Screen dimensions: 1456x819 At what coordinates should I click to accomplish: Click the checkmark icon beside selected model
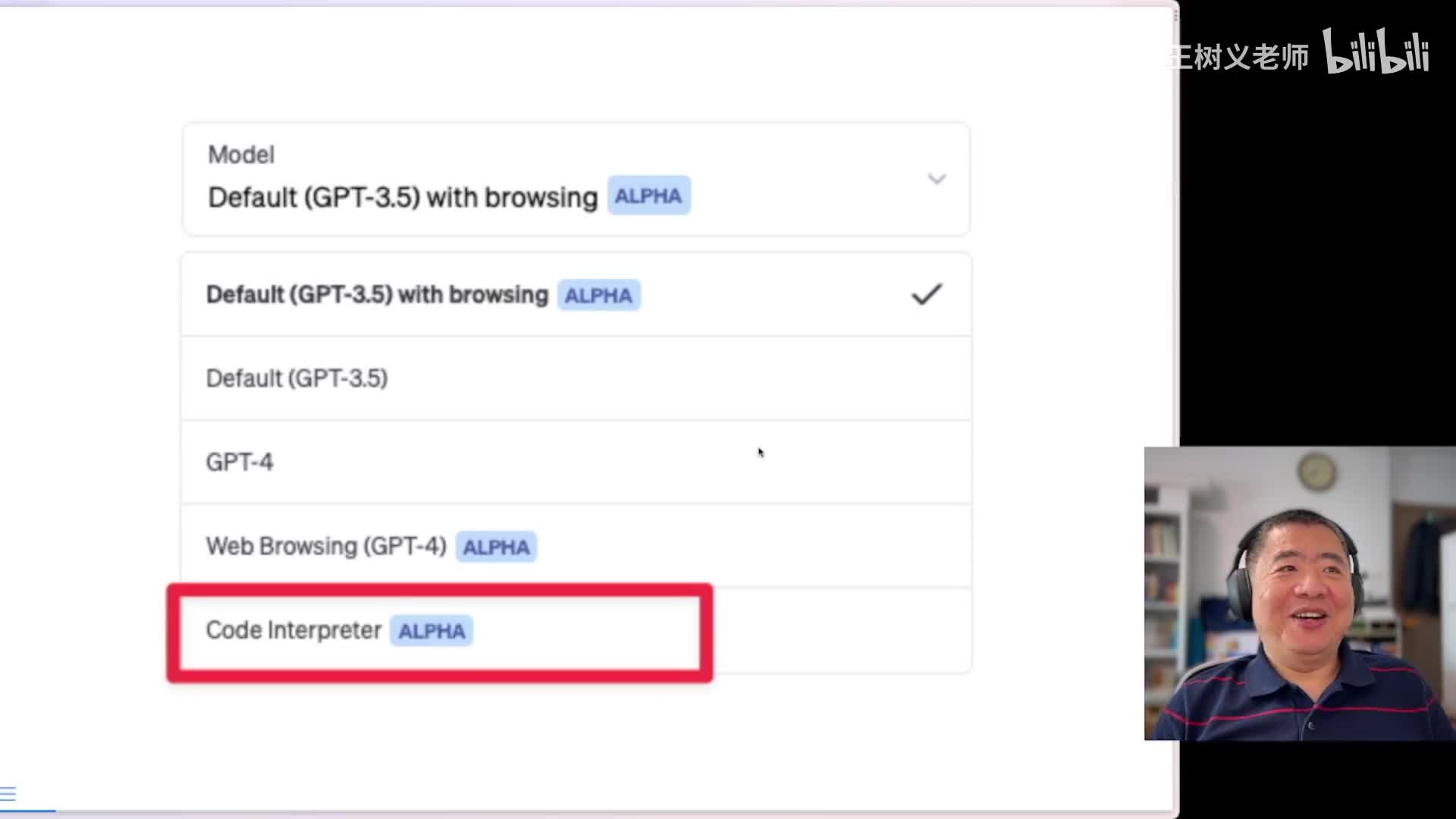click(x=926, y=294)
